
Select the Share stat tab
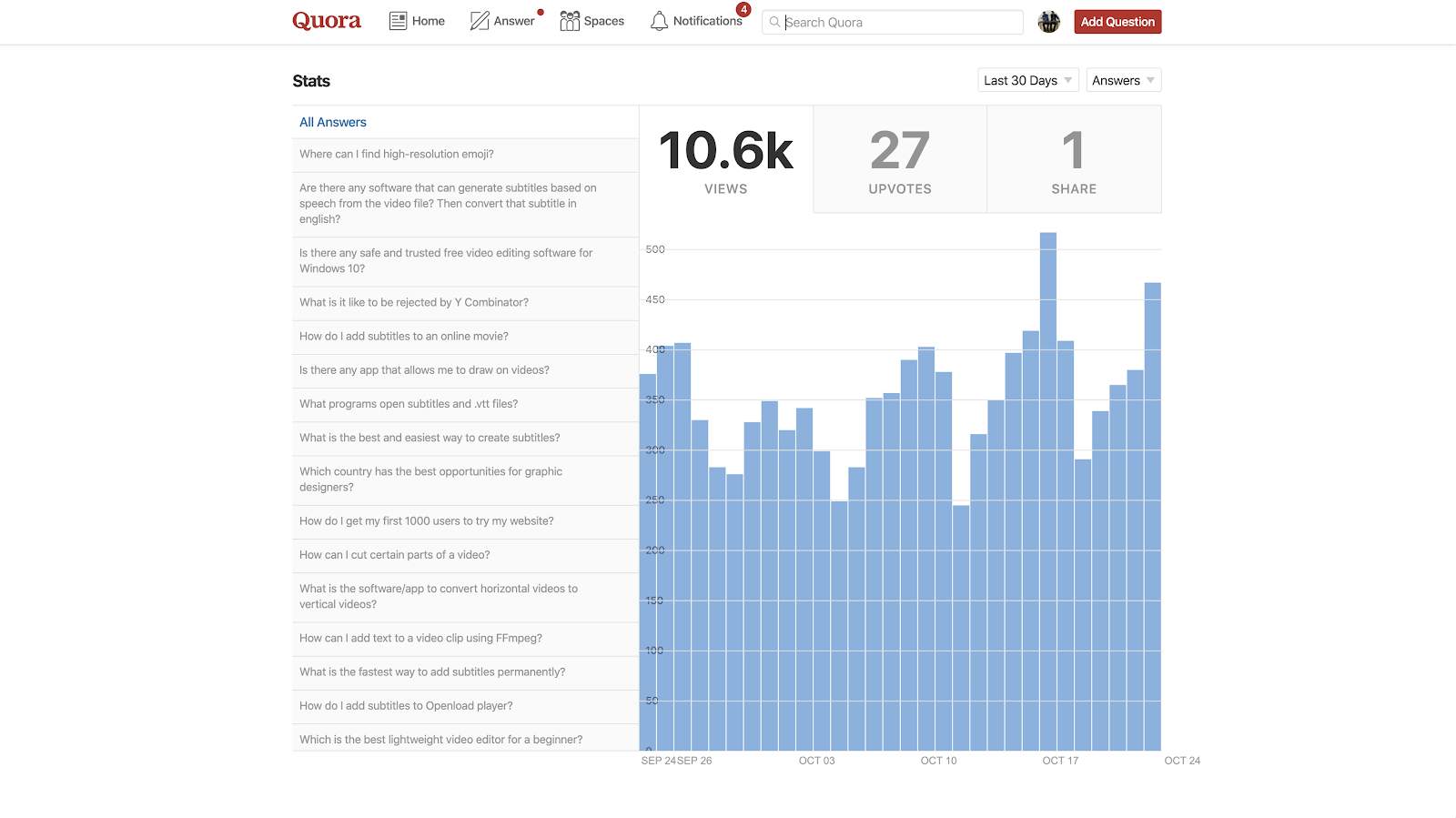coord(1074,159)
